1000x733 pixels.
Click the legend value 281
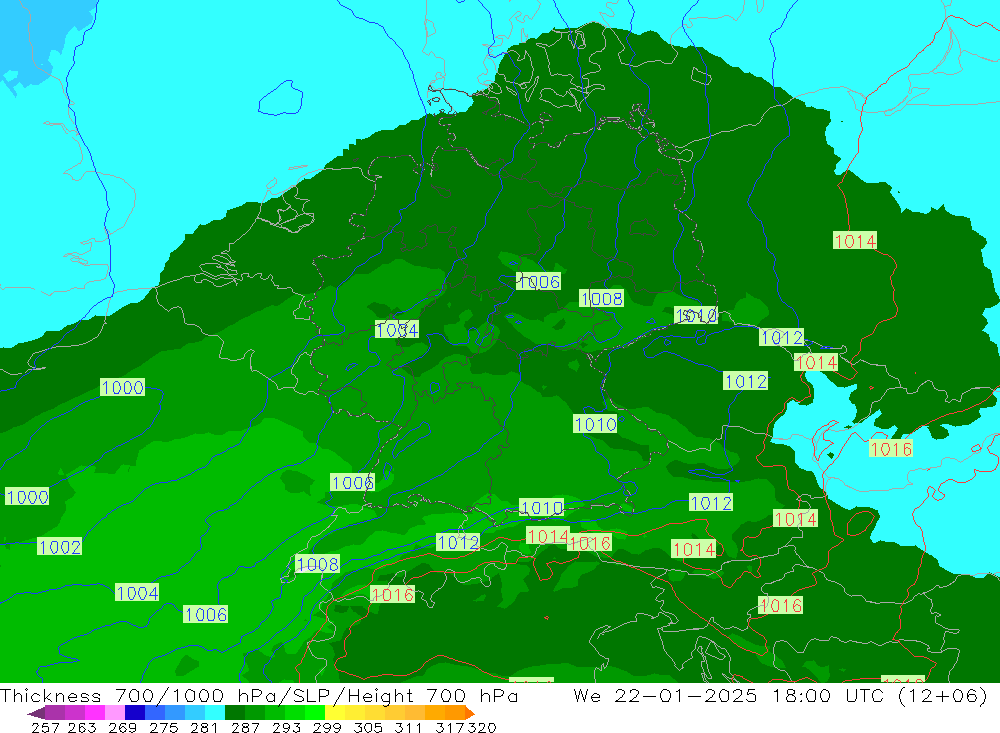click(204, 727)
